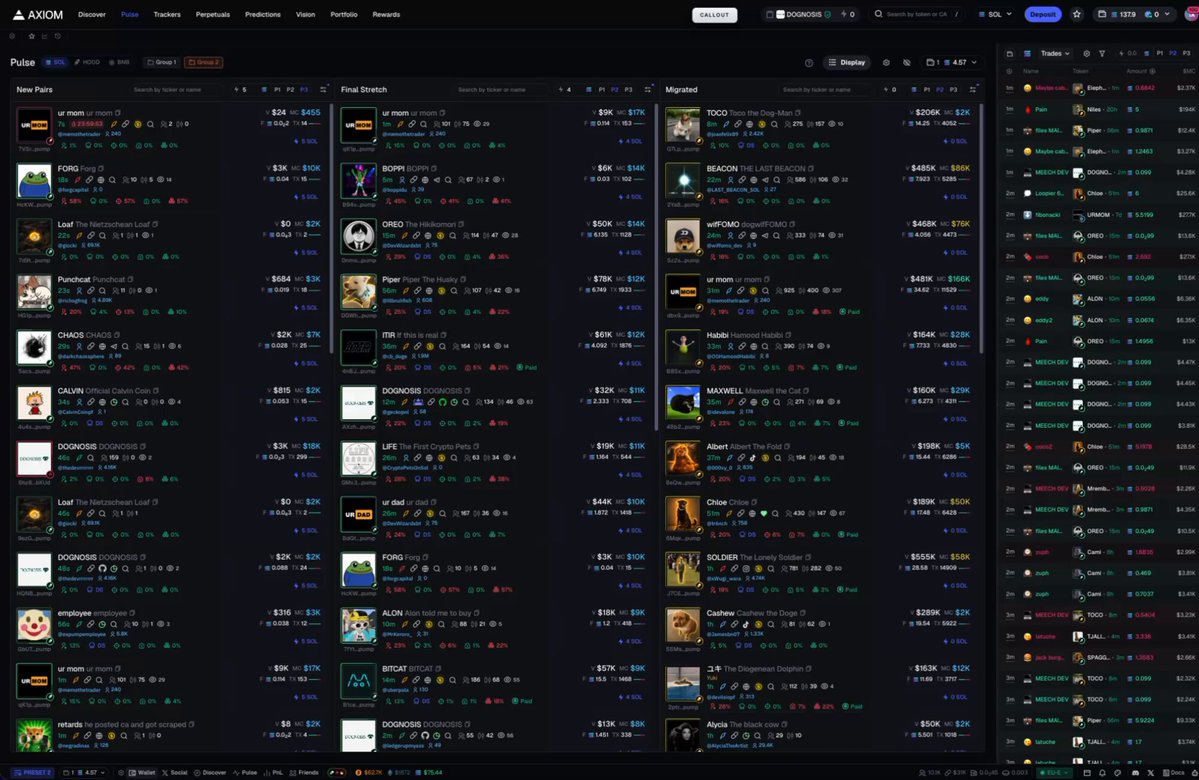Select preset P1 in New Pairs column

click(278, 89)
